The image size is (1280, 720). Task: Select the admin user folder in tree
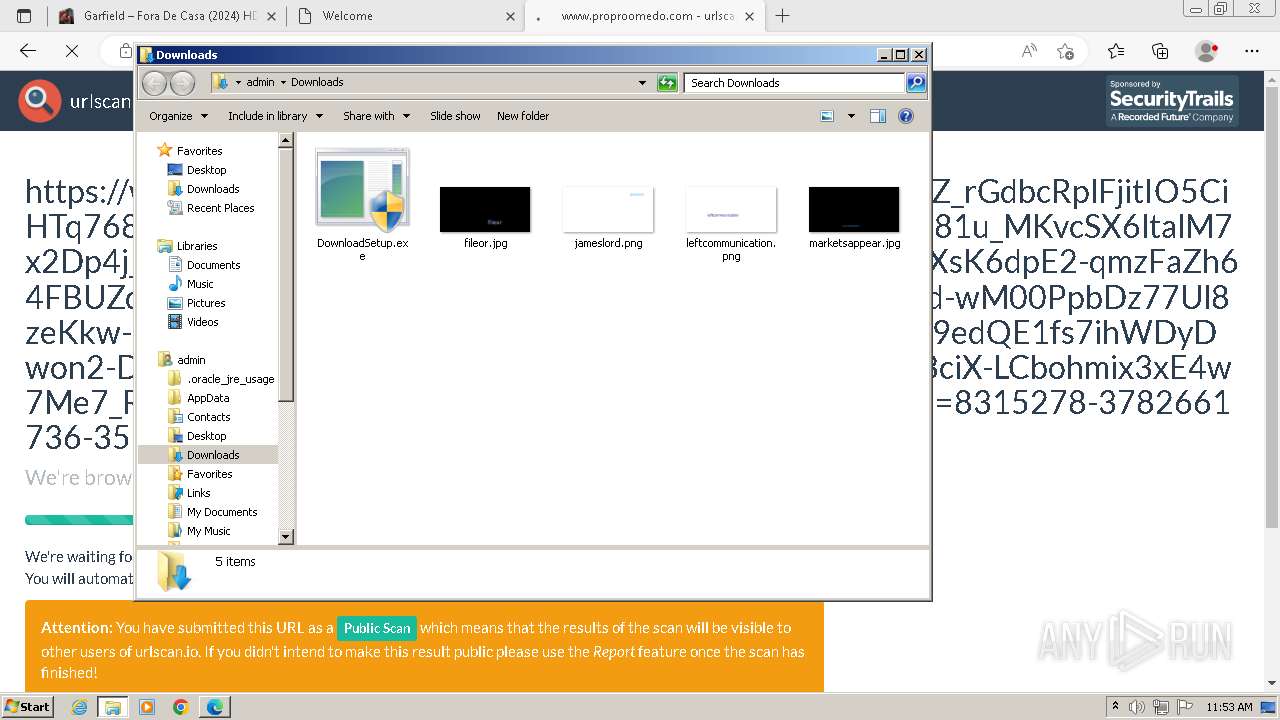(191, 360)
